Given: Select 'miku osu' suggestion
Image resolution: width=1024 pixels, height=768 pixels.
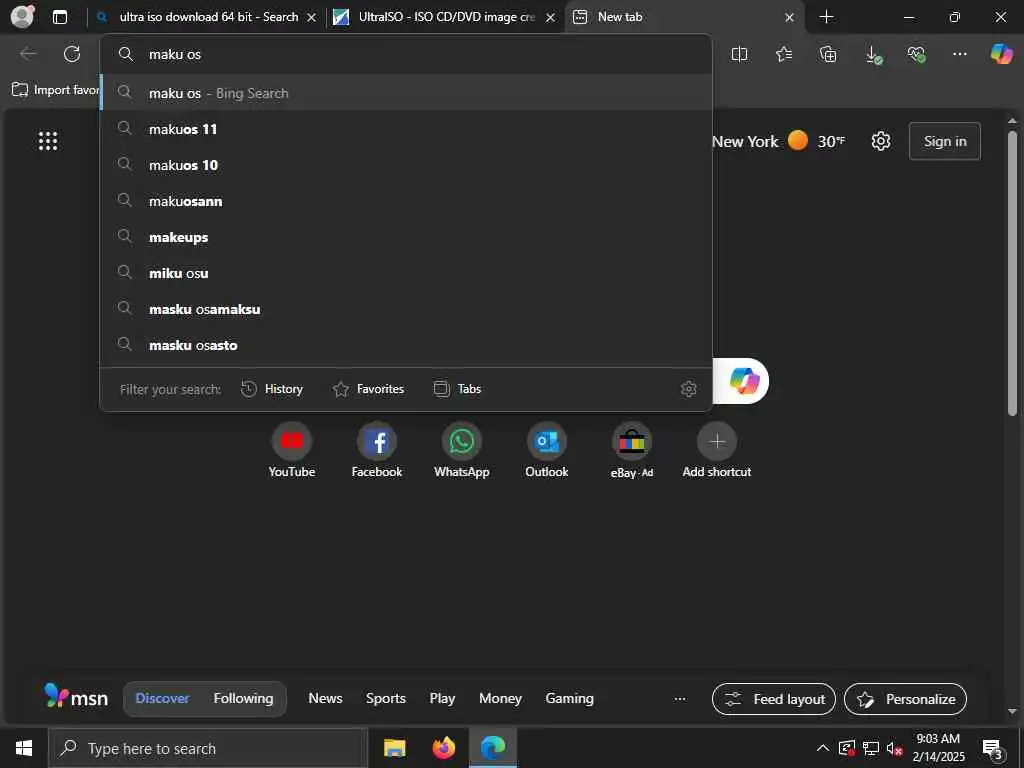Looking at the screenshot, I should [406, 272].
